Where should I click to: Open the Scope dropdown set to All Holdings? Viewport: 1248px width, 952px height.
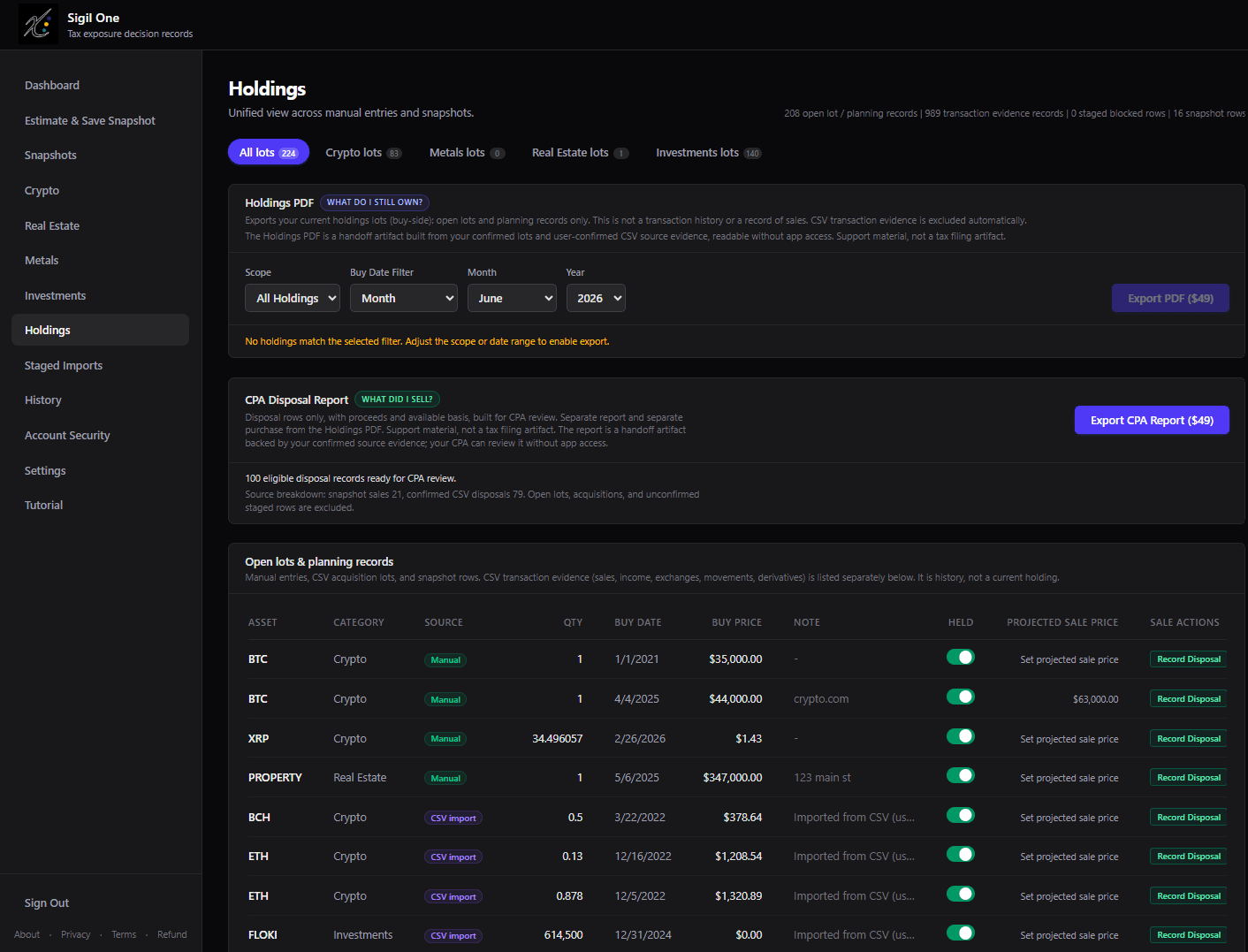click(x=293, y=298)
